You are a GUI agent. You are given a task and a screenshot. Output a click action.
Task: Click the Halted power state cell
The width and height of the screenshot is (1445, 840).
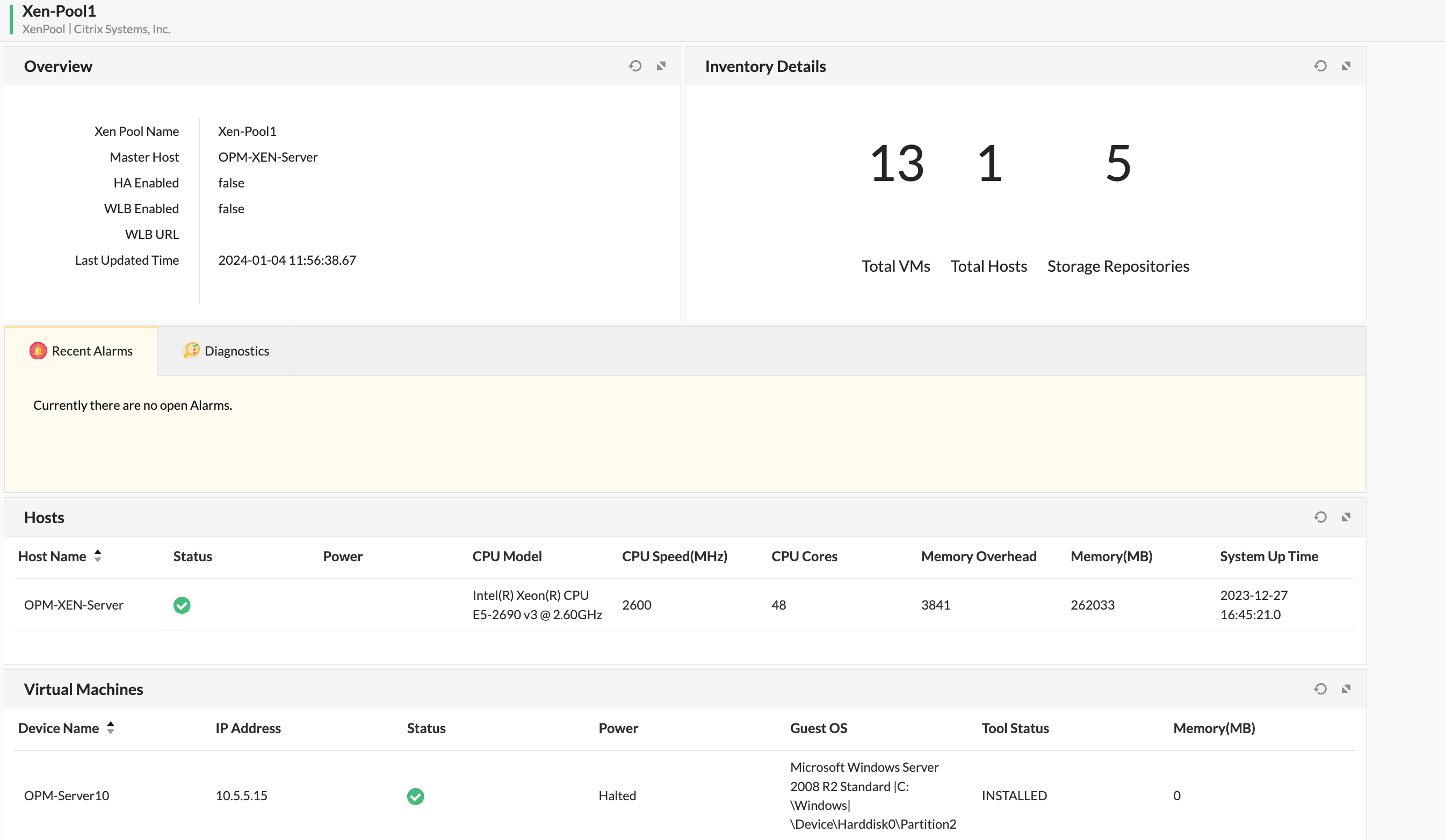coord(617,796)
